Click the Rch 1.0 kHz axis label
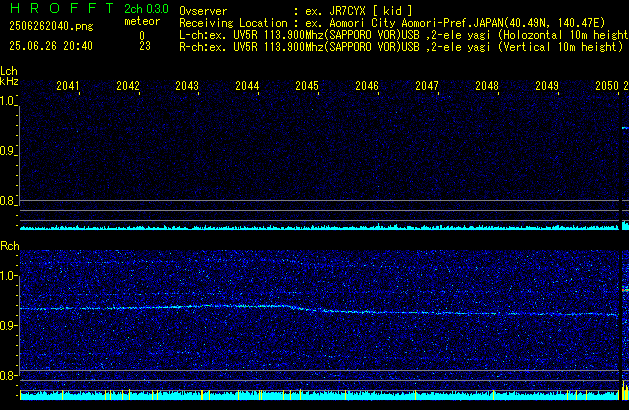 pos(7,276)
